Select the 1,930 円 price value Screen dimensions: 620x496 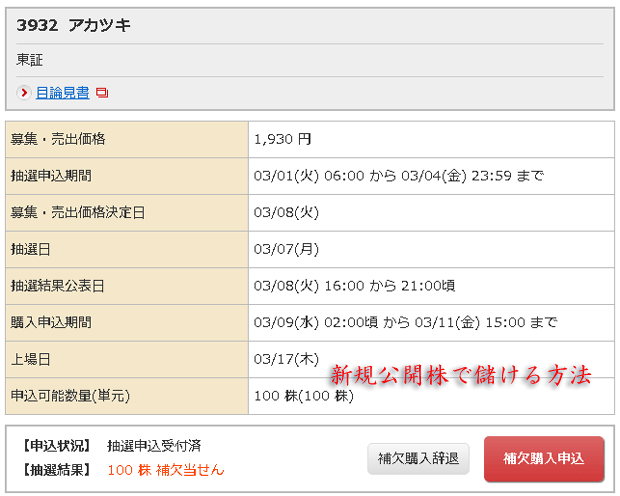[x=283, y=139]
